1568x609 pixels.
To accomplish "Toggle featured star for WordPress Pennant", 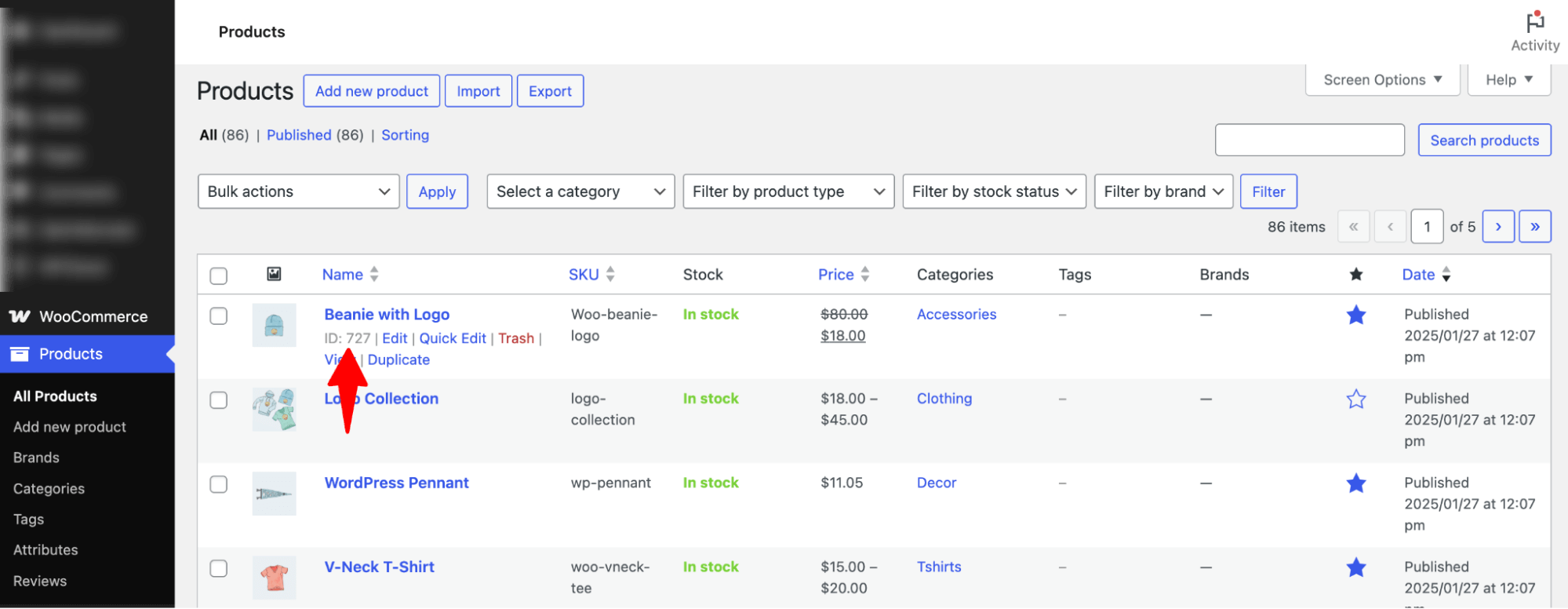I will click(1355, 483).
